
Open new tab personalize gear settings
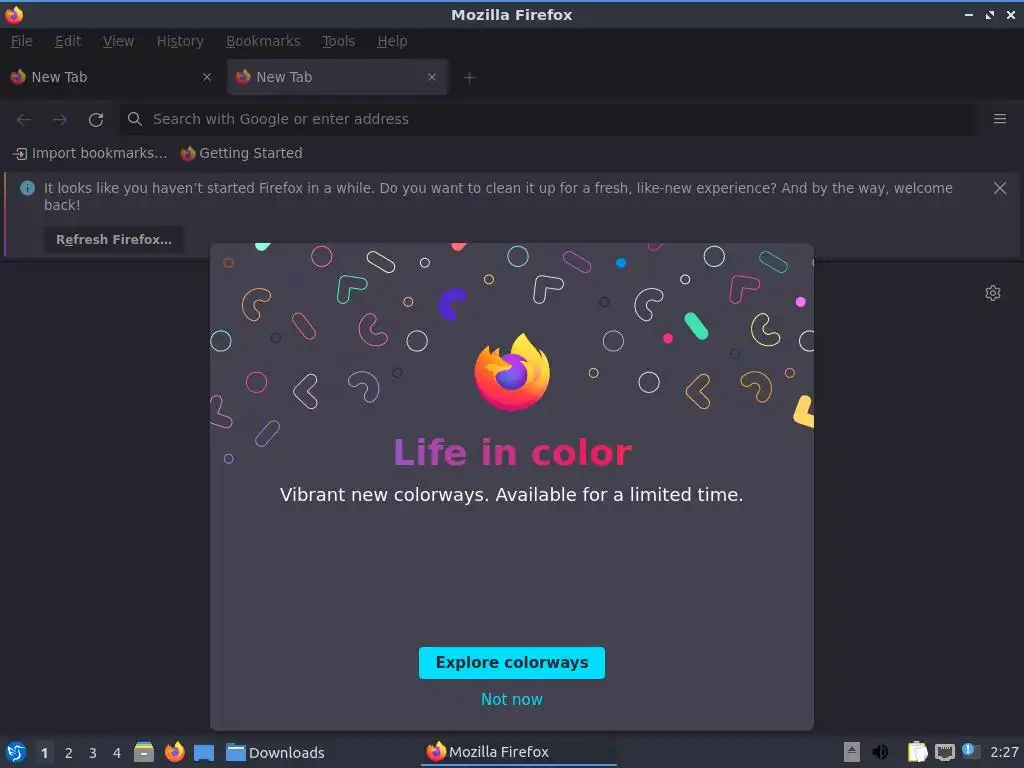pyautogui.click(x=993, y=293)
